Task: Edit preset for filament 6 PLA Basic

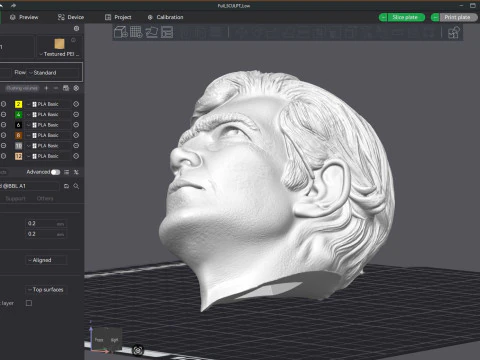Action: pyautogui.click(x=76, y=125)
